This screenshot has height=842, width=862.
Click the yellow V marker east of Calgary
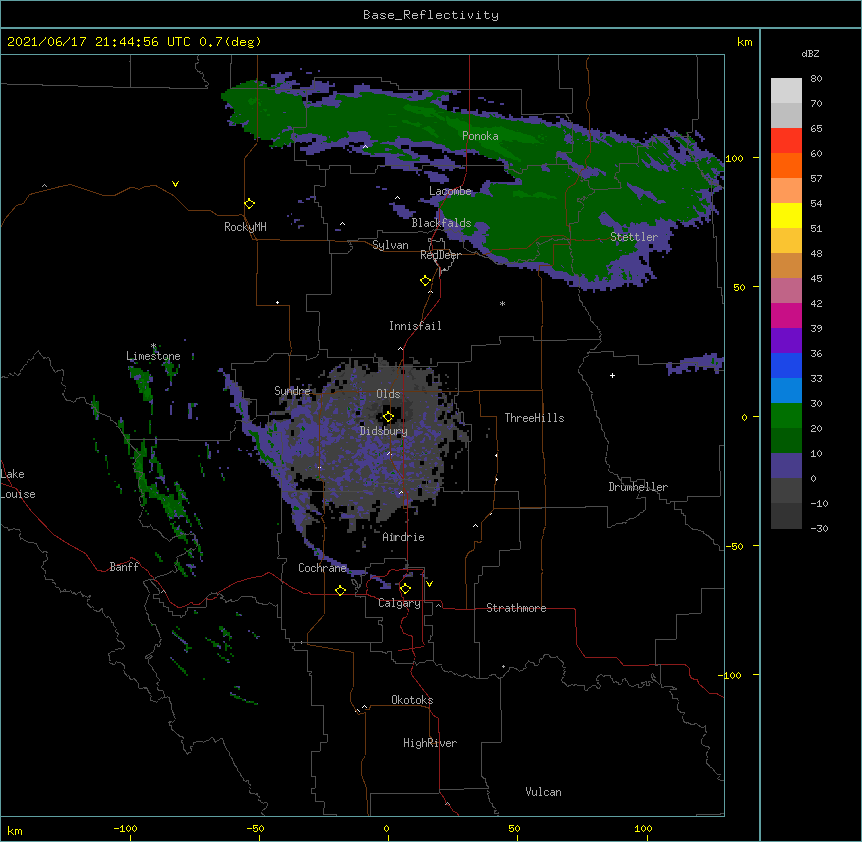tap(429, 584)
